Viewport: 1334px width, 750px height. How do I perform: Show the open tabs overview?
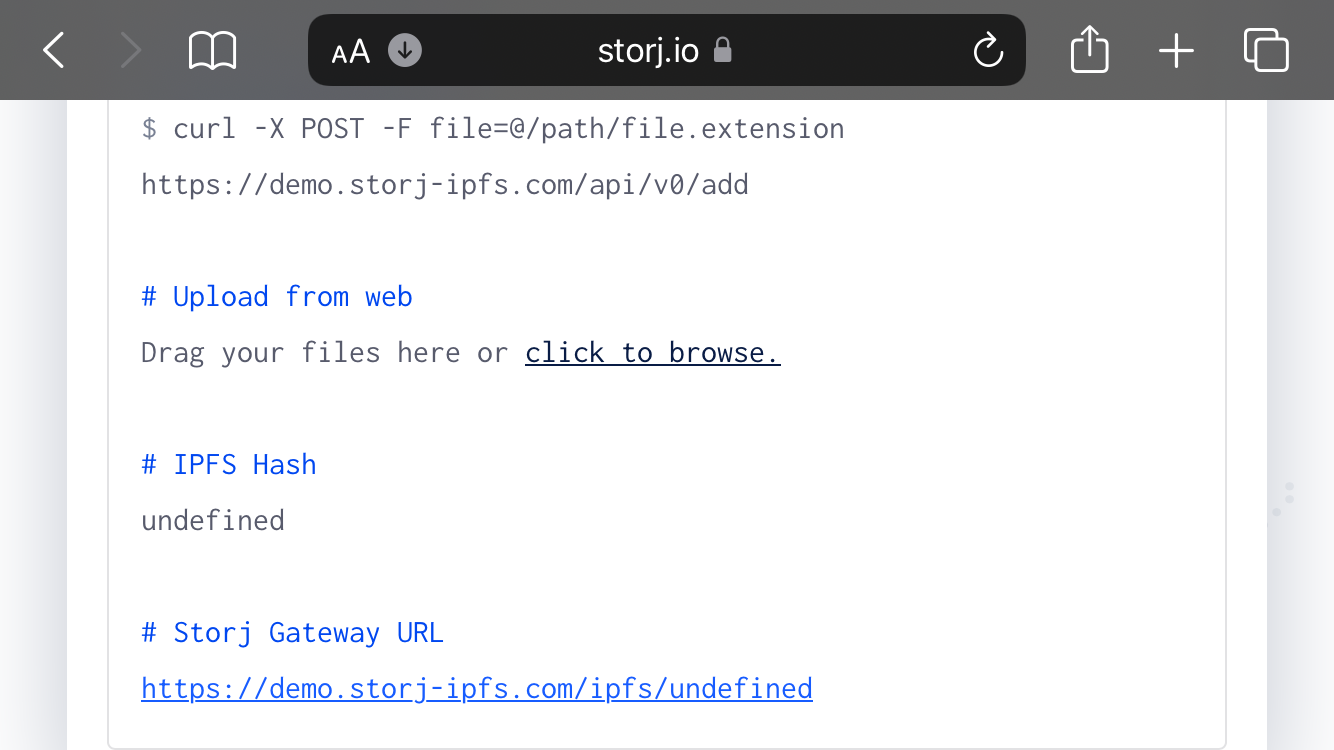1265,50
